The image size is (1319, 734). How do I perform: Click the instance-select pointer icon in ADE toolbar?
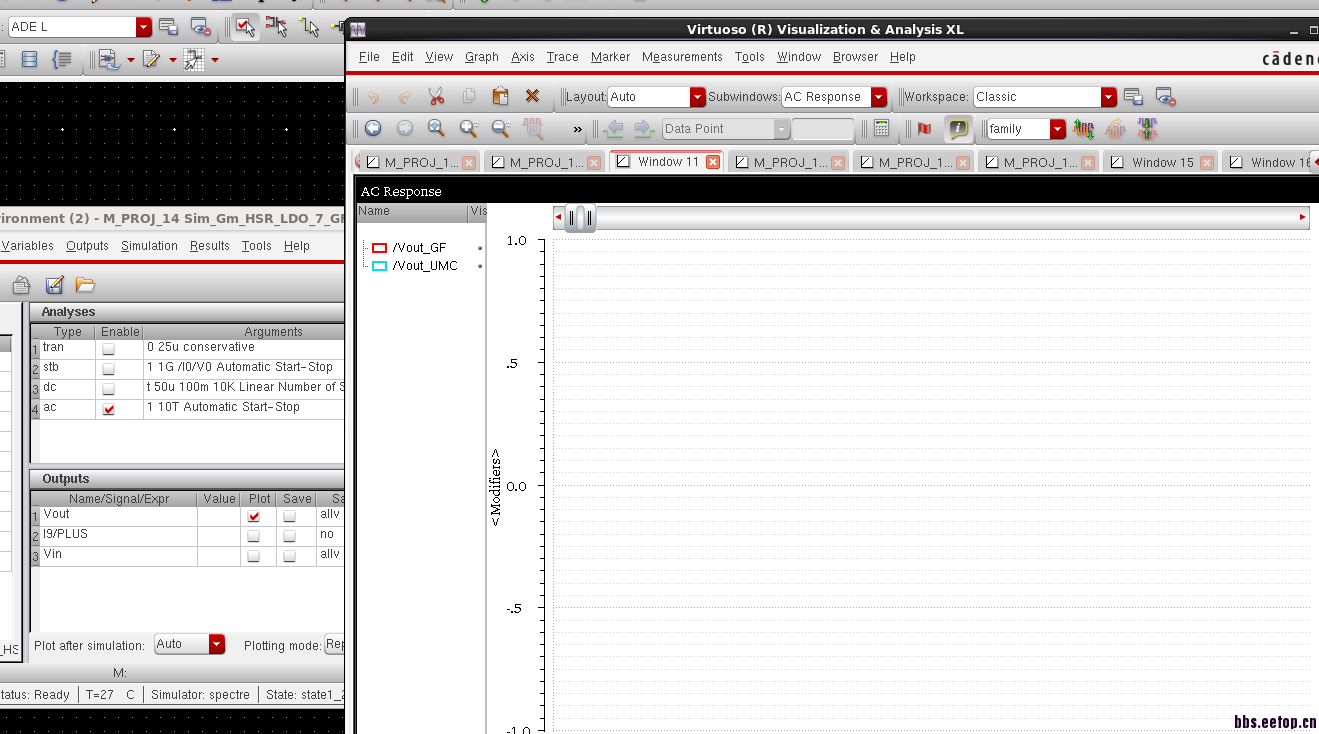(x=277, y=27)
